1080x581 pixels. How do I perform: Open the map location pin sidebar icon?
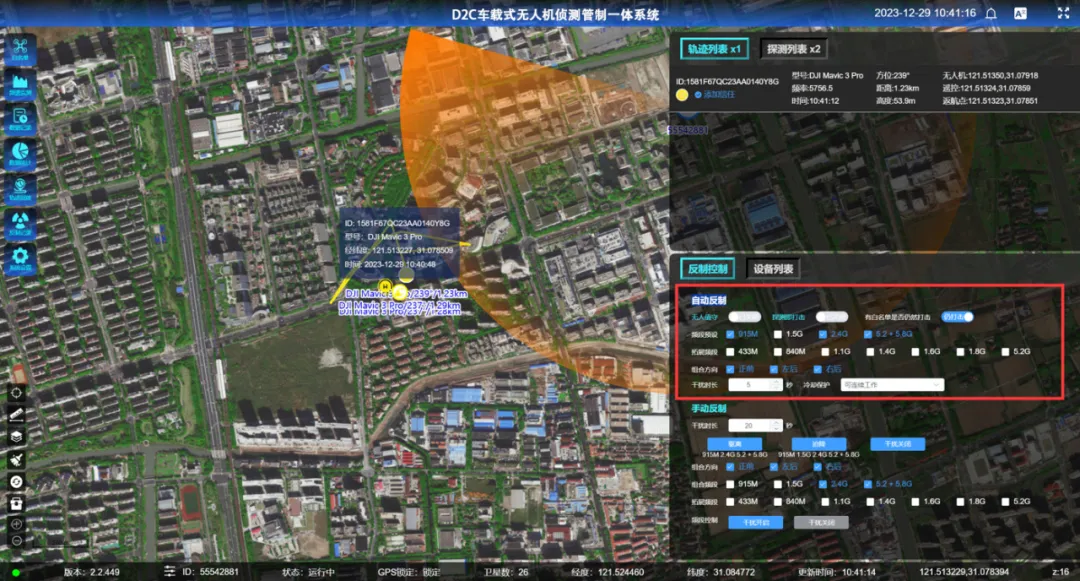[20, 188]
